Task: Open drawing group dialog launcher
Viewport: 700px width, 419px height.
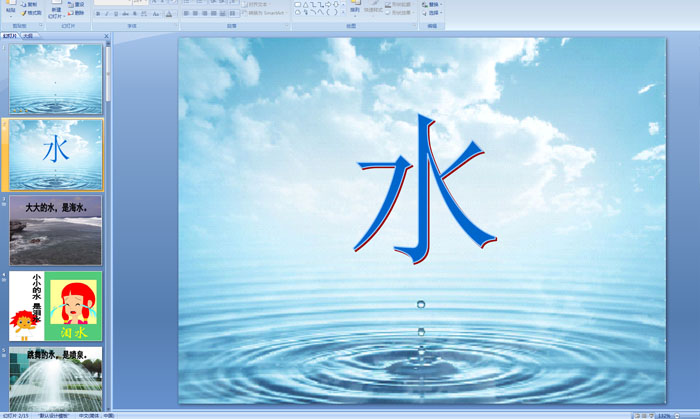Action: pyautogui.click(x=414, y=26)
